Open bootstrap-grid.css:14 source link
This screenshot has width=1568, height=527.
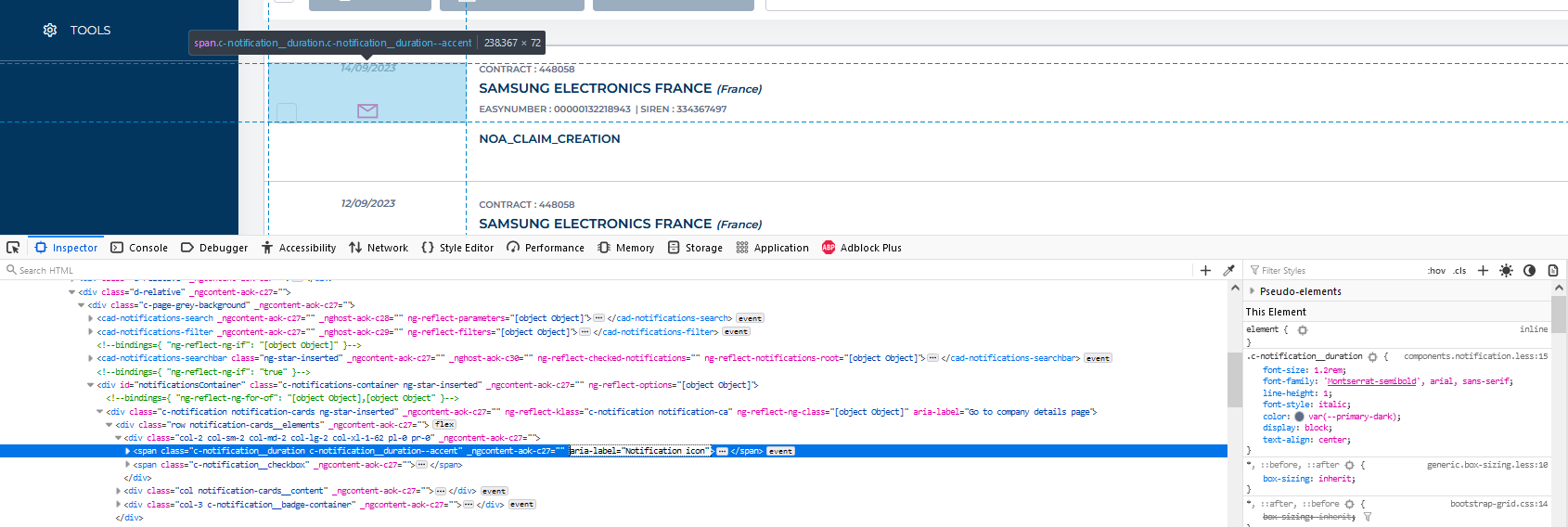pos(1498,504)
